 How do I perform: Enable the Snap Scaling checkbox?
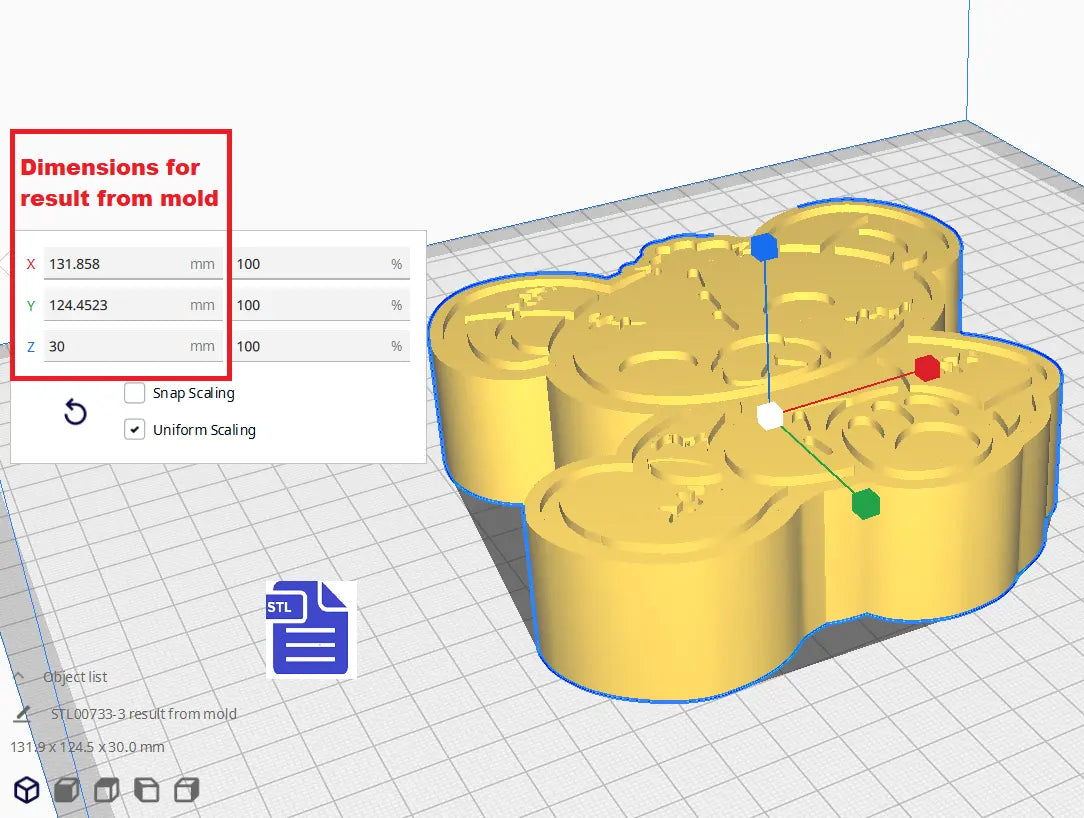(x=134, y=393)
